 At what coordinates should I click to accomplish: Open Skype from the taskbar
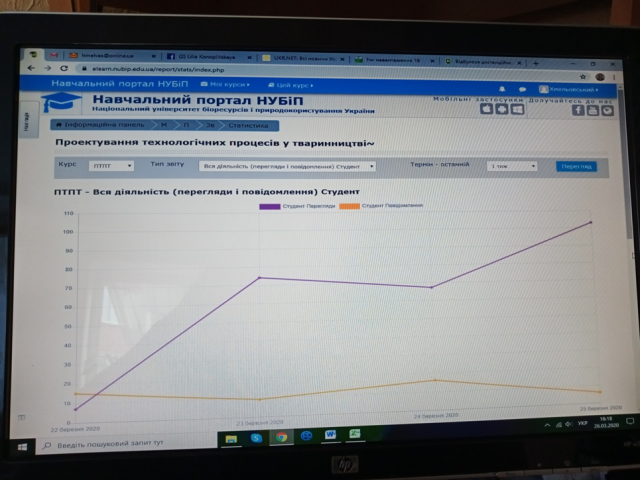(256, 438)
